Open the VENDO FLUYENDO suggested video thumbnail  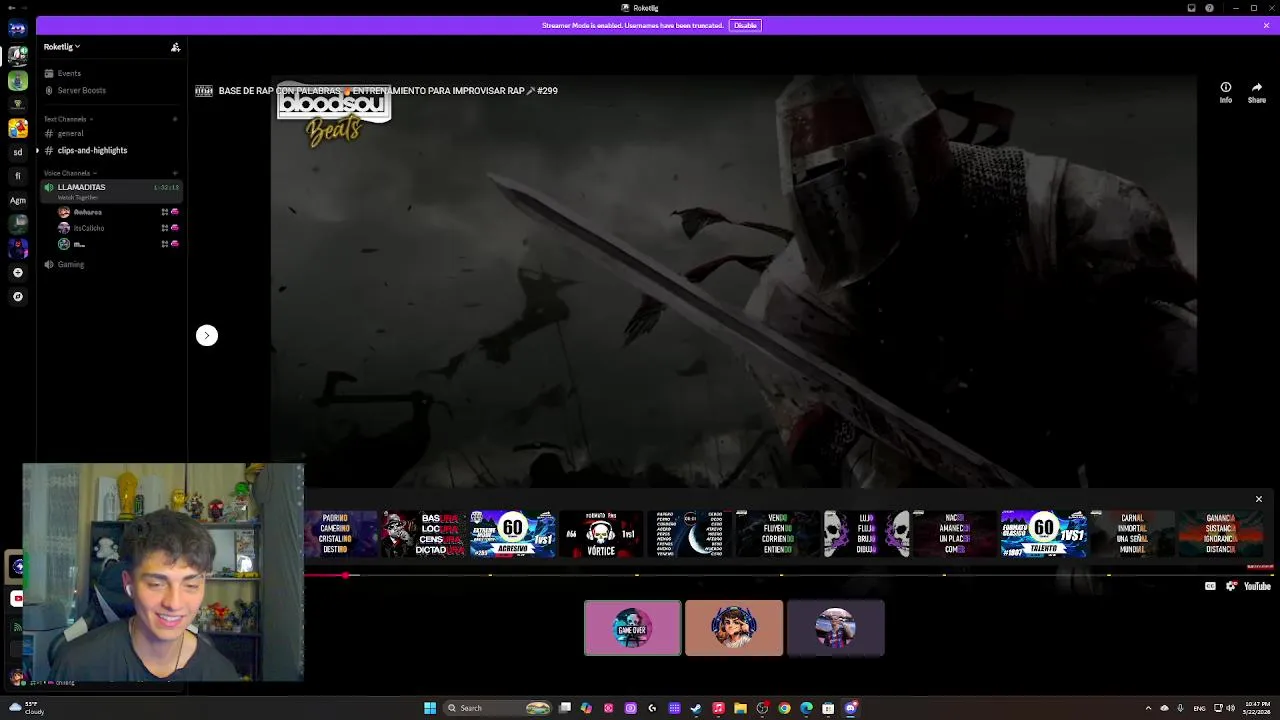(777, 534)
